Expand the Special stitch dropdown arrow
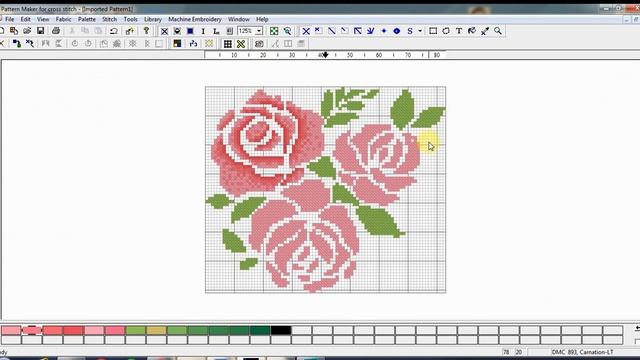The width and height of the screenshot is (640, 360). (420, 31)
